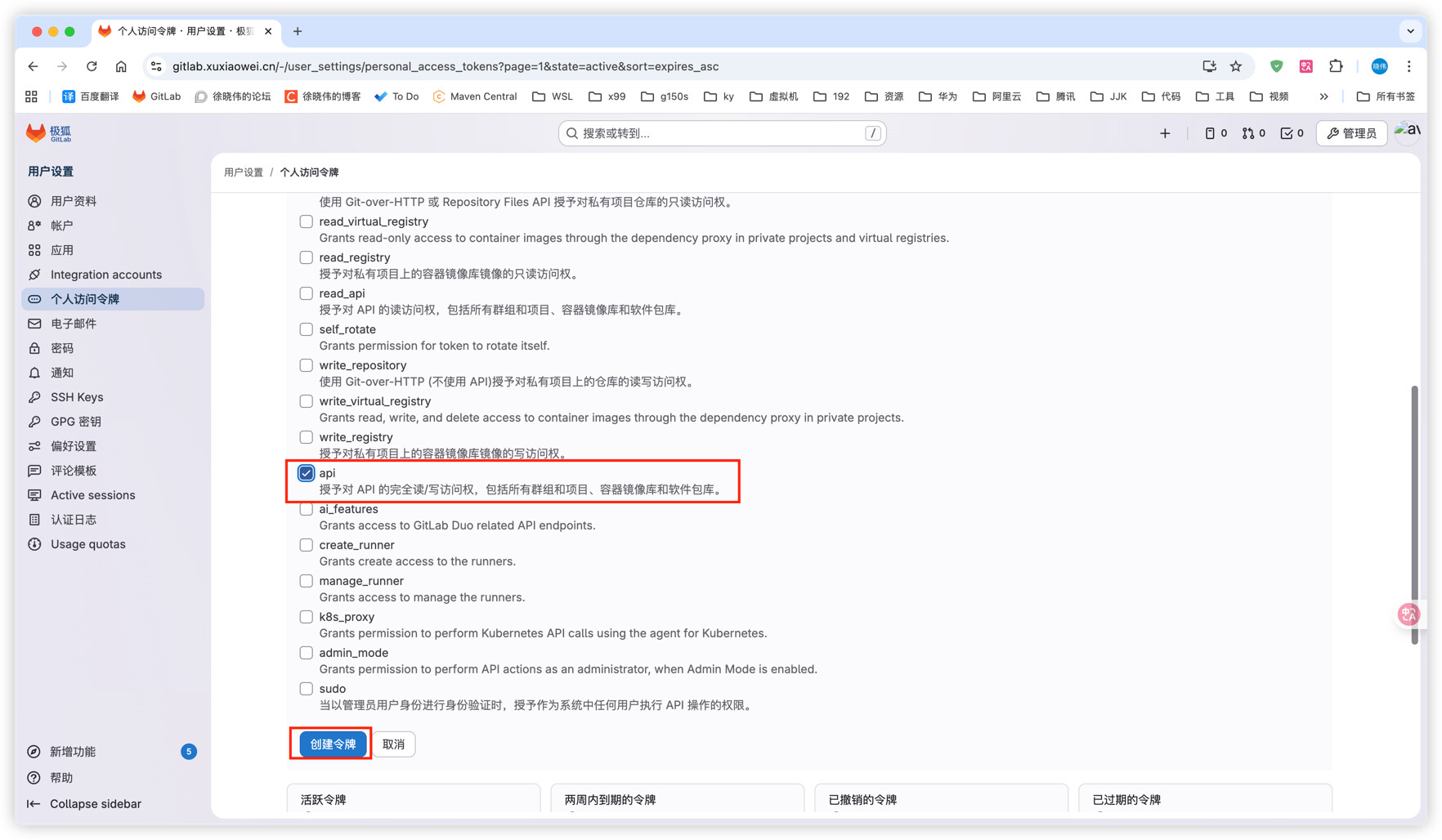Open the tab search dropdown arrow
This screenshot has width=1442, height=840.
pos(1410,31)
